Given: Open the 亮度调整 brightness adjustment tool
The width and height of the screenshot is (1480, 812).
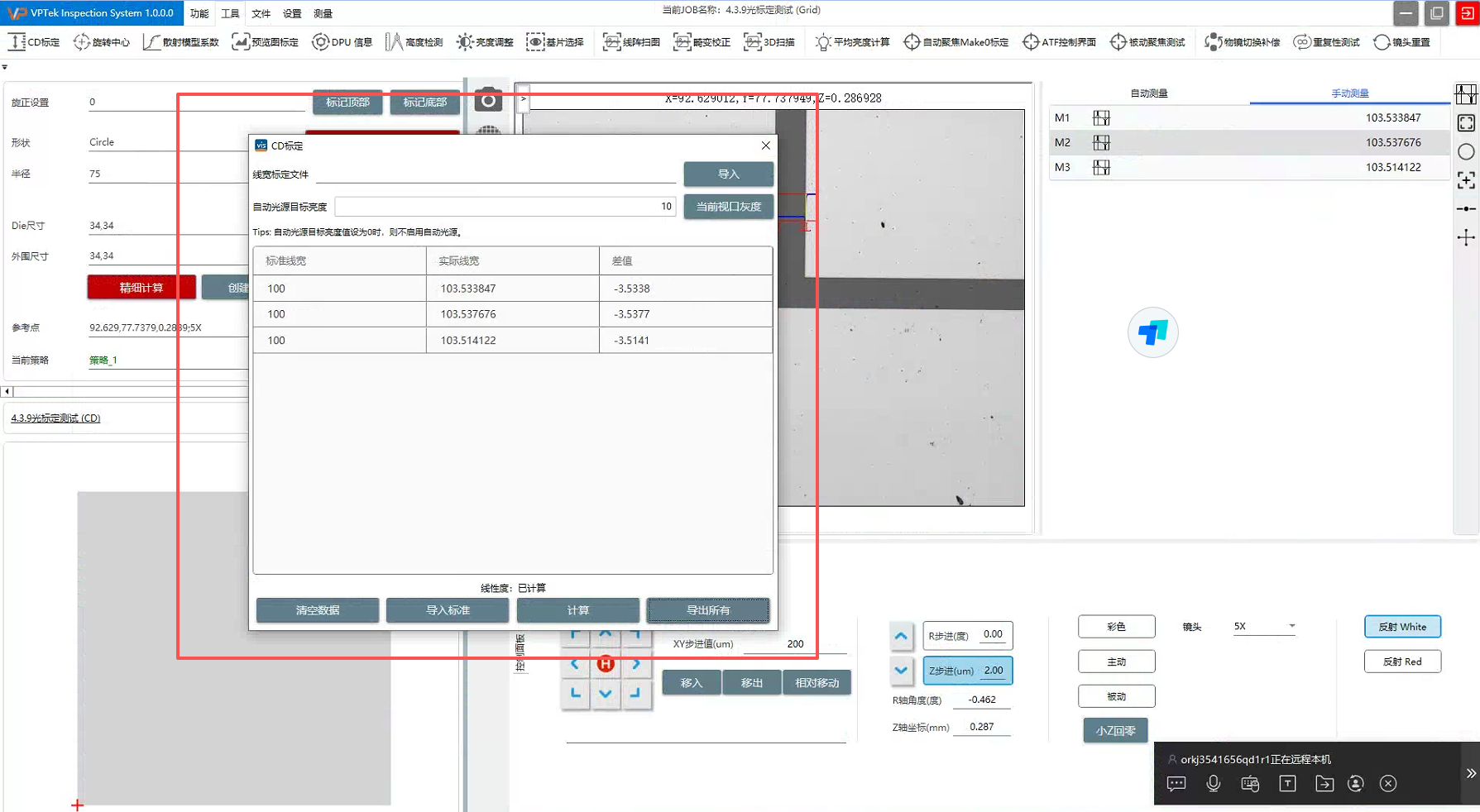Looking at the screenshot, I should 485,42.
